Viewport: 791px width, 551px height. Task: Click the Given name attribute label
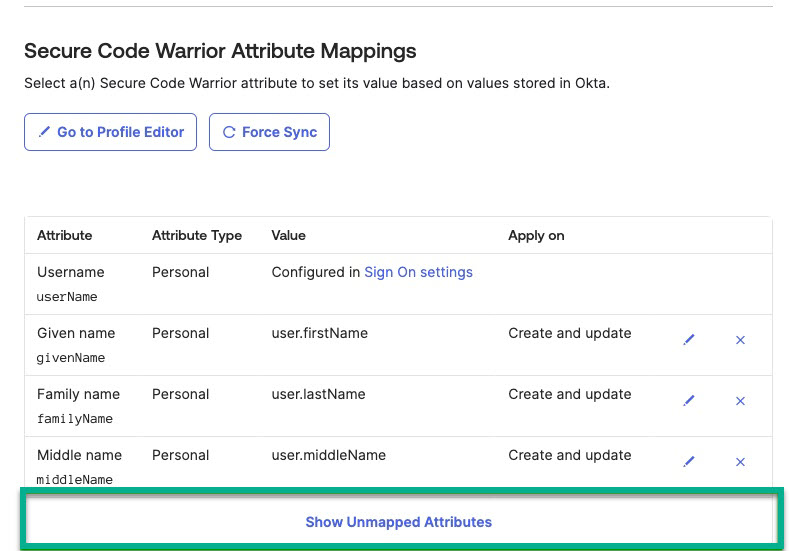click(x=76, y=334)
